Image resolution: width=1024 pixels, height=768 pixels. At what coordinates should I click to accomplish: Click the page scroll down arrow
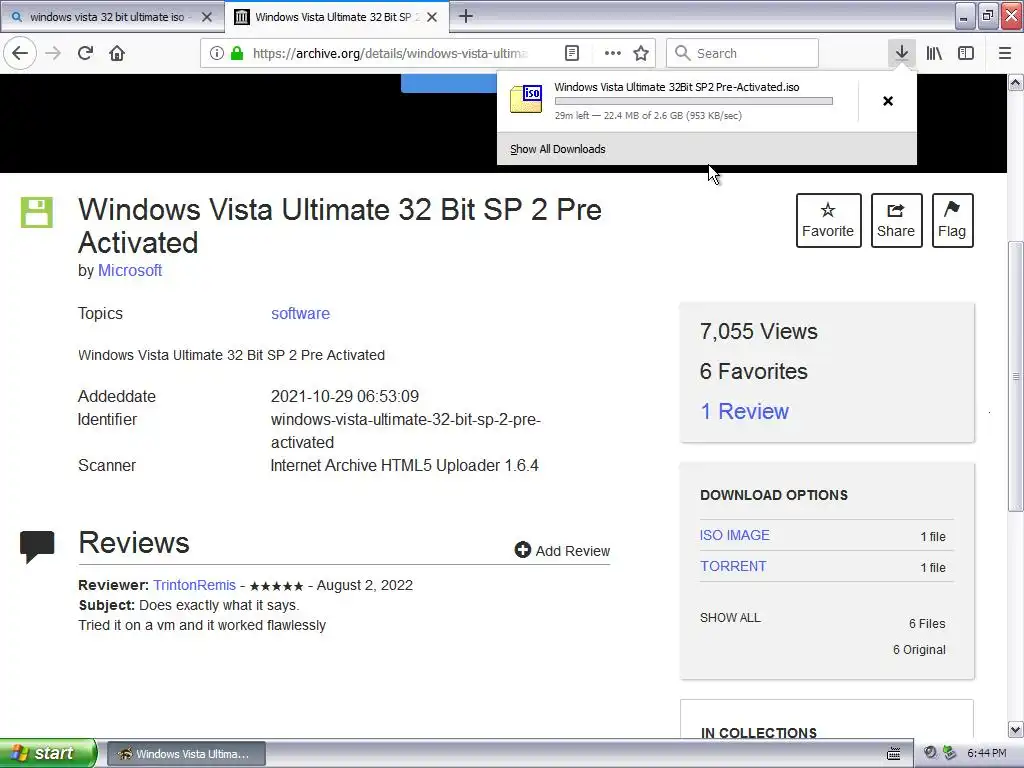coord(1016,729)
